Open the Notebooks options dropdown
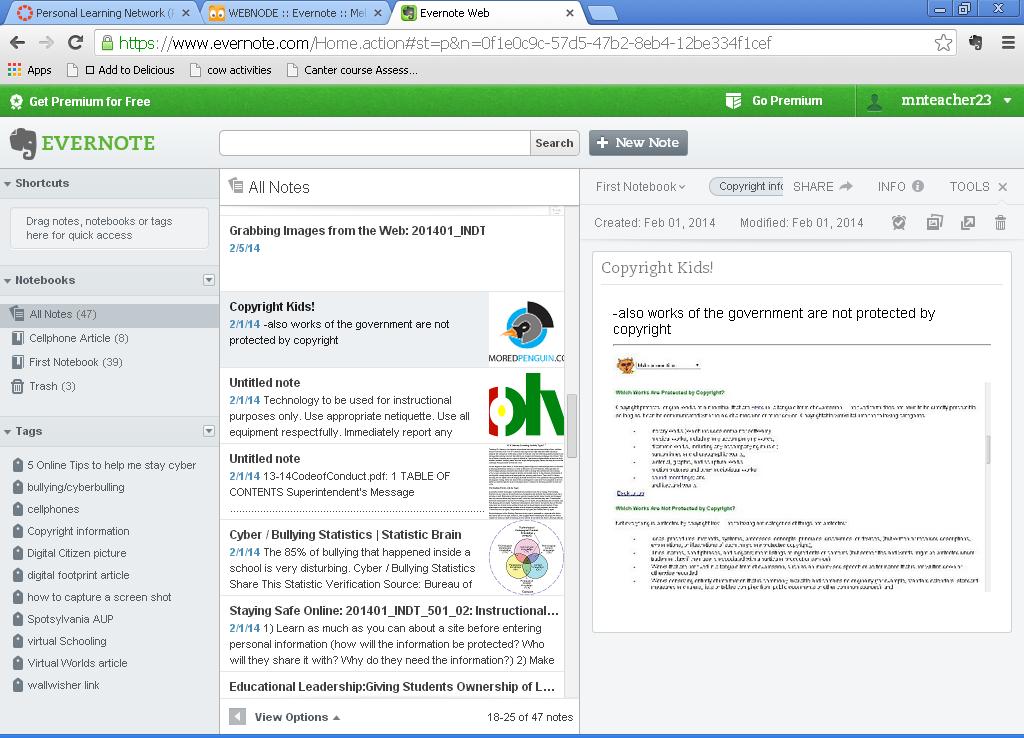The height and width of the screenshot is (738, 1024). pos(209,280)
